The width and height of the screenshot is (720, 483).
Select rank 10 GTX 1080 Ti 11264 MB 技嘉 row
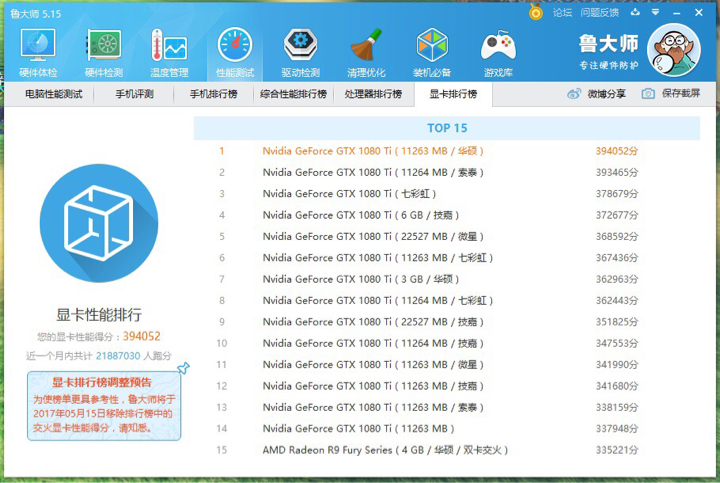447,343
